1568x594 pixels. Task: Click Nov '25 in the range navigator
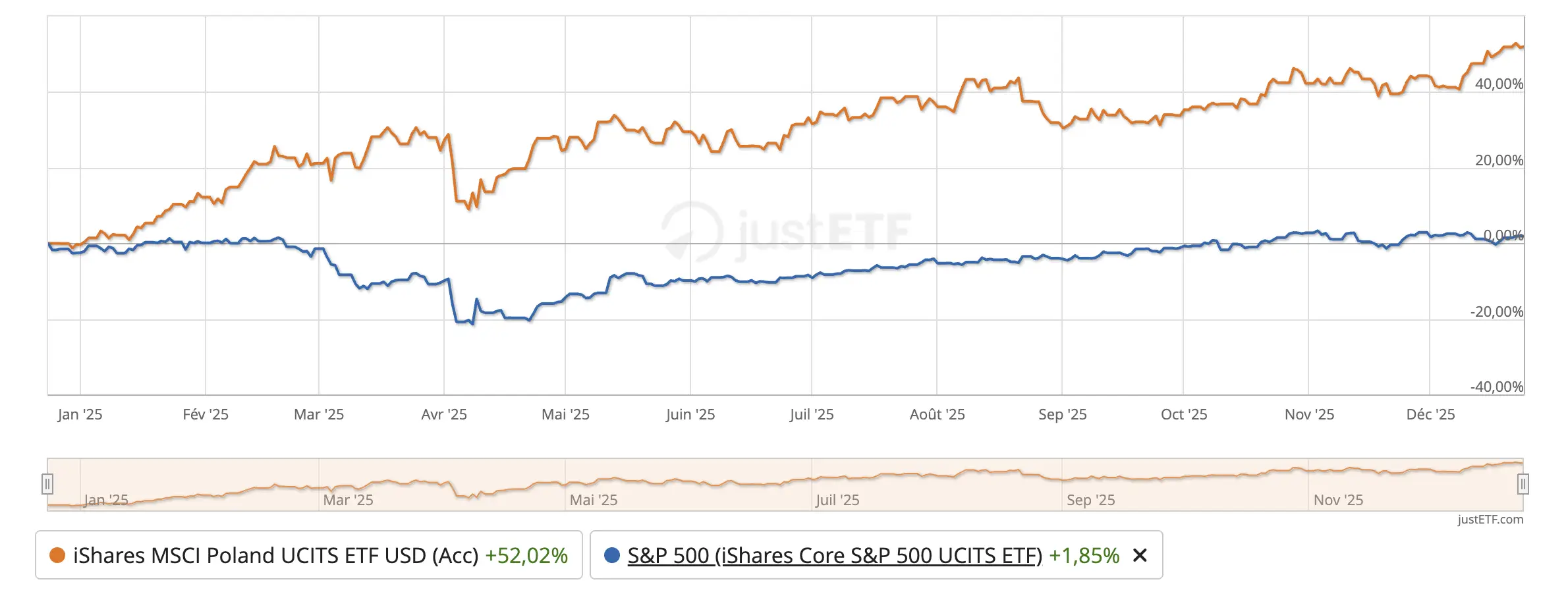coord(1338,500)
